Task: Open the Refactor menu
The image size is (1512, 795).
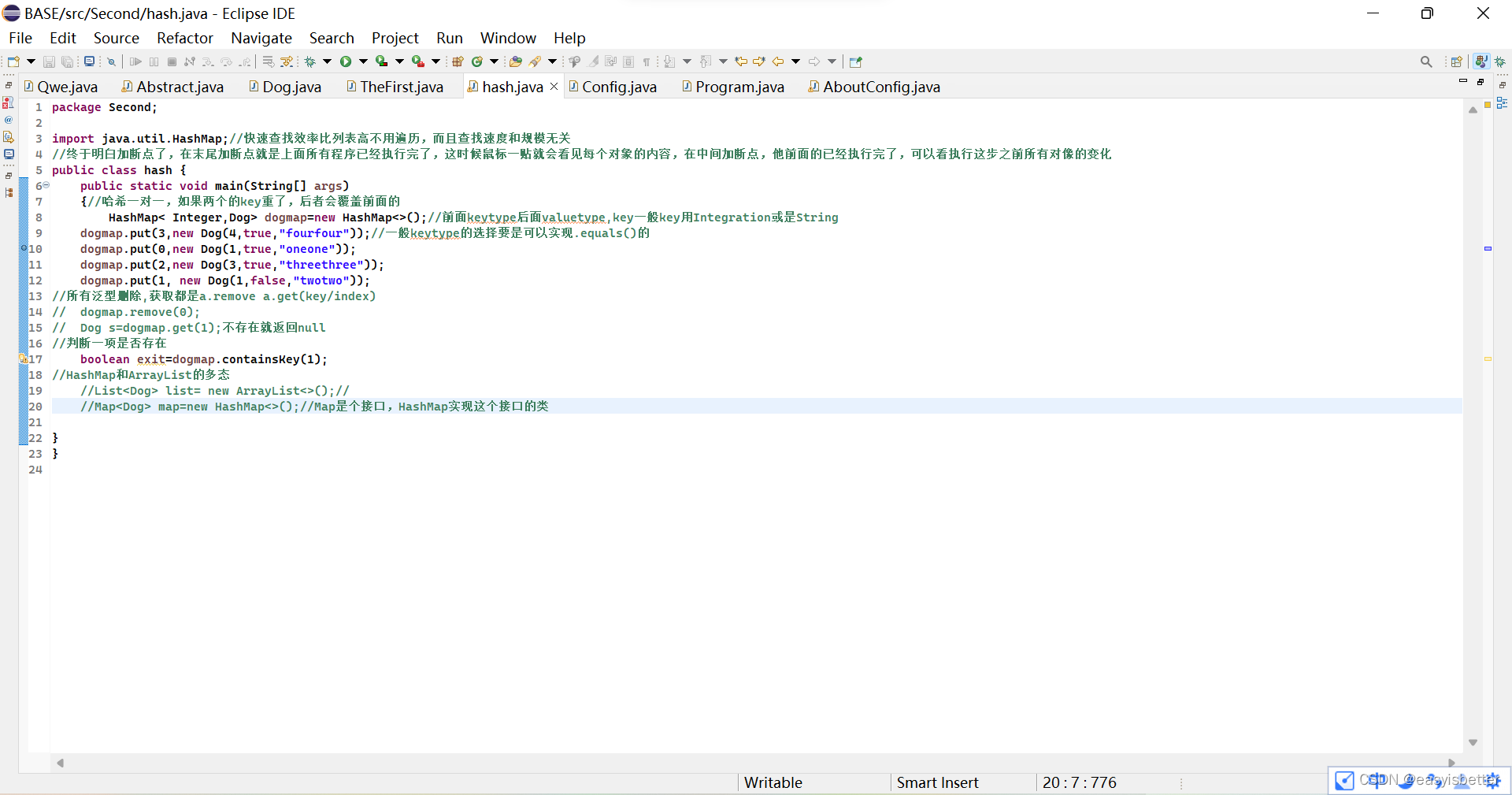Action: [184, 38]
